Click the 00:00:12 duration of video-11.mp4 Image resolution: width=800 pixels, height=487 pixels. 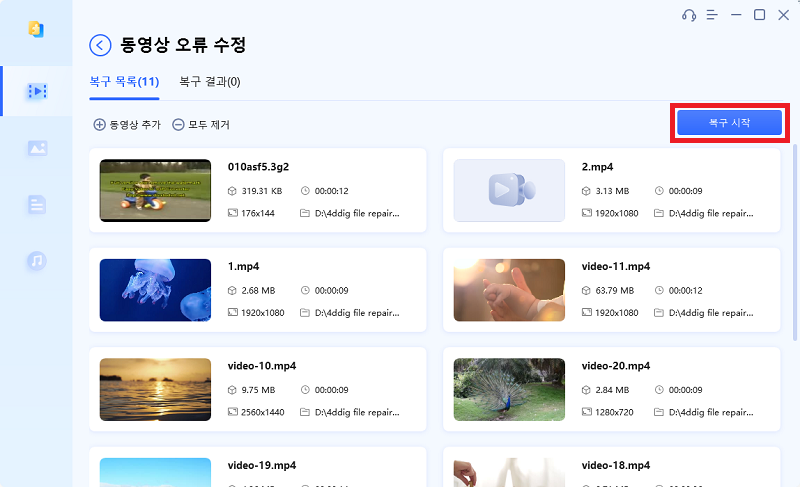pos(686,290)
